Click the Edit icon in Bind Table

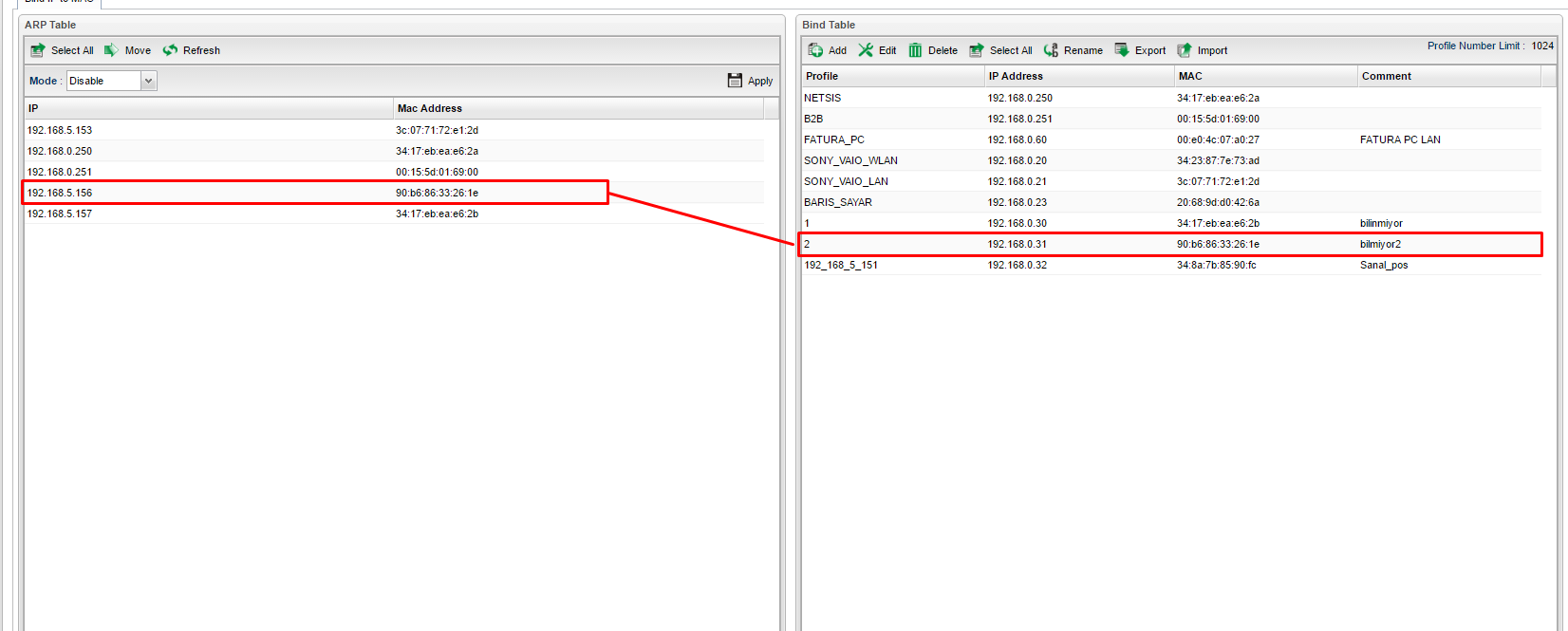click(x=866, y=50)
